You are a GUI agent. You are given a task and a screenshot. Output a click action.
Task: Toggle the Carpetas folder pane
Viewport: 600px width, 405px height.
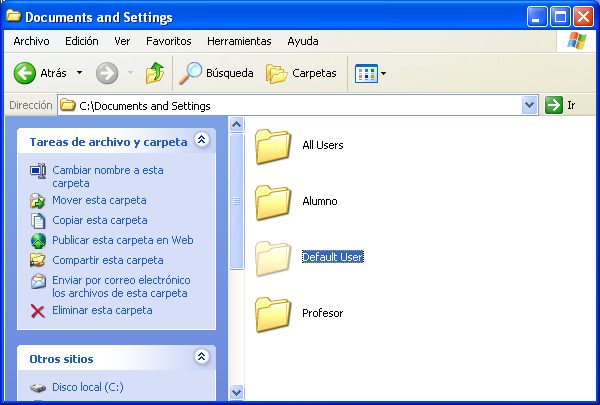pos(301,73)
